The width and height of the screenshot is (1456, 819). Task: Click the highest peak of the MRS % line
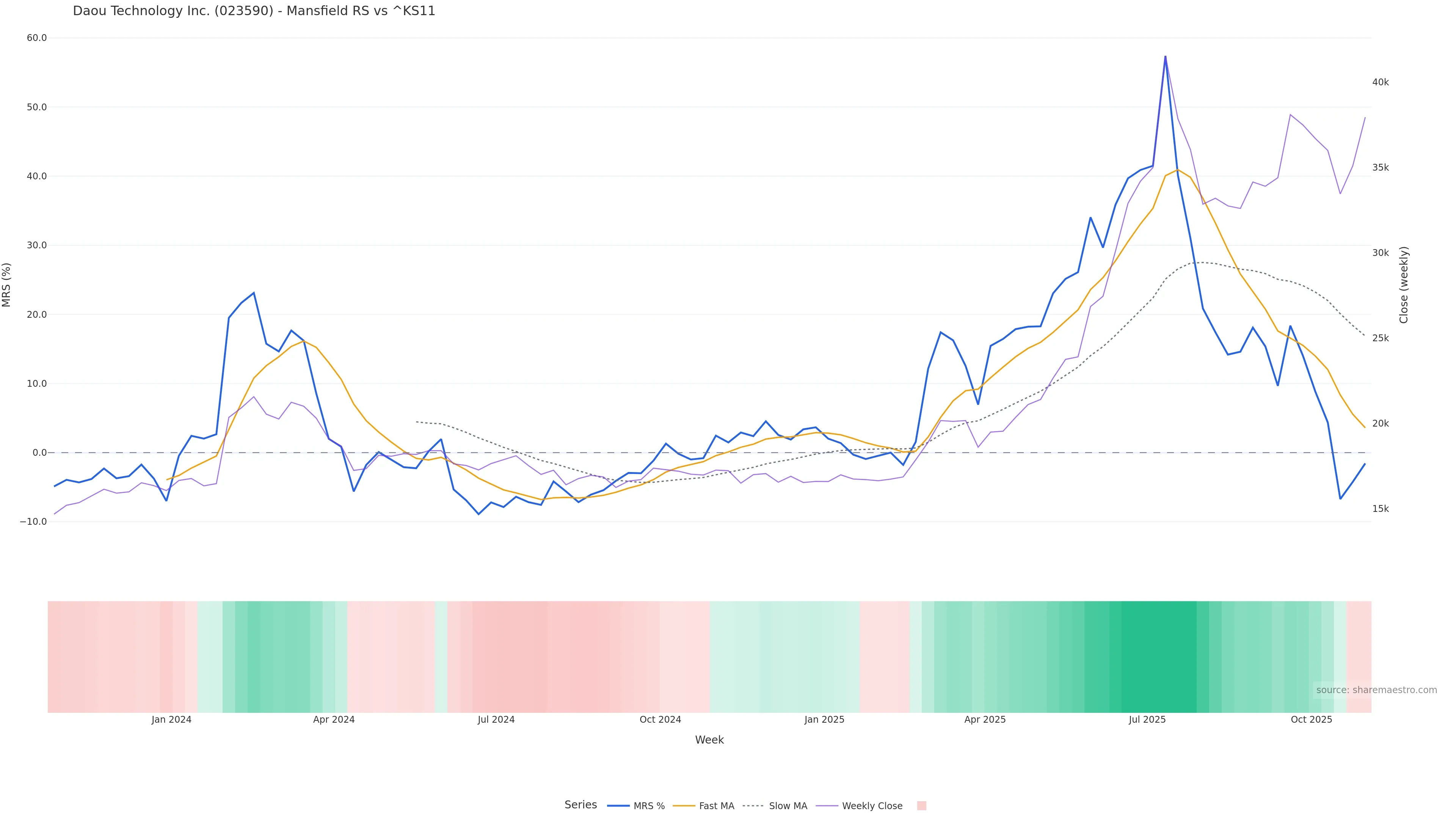[1165, 56]
